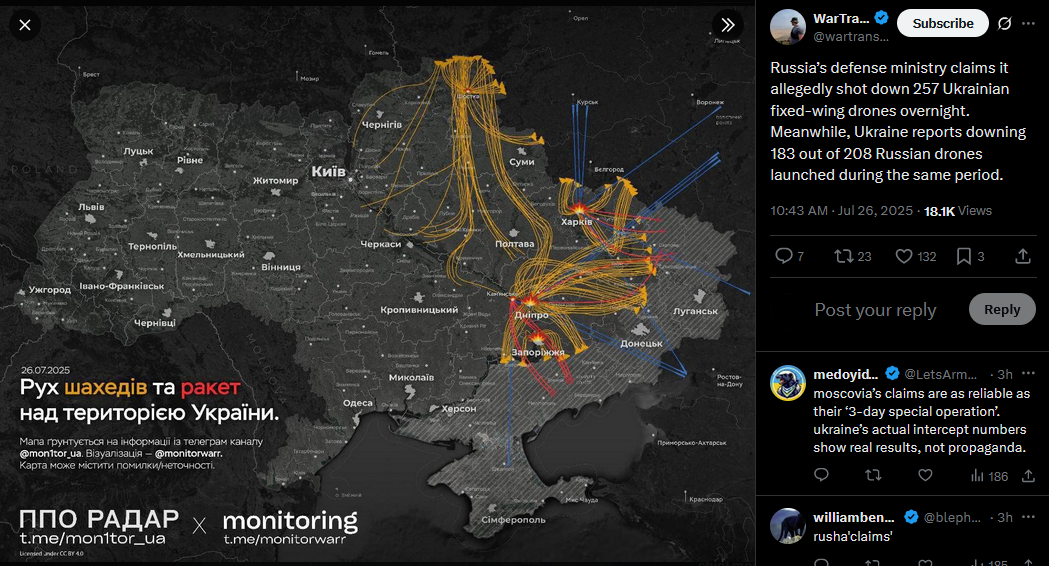Share the main tweet

(x=1023, y=256)
